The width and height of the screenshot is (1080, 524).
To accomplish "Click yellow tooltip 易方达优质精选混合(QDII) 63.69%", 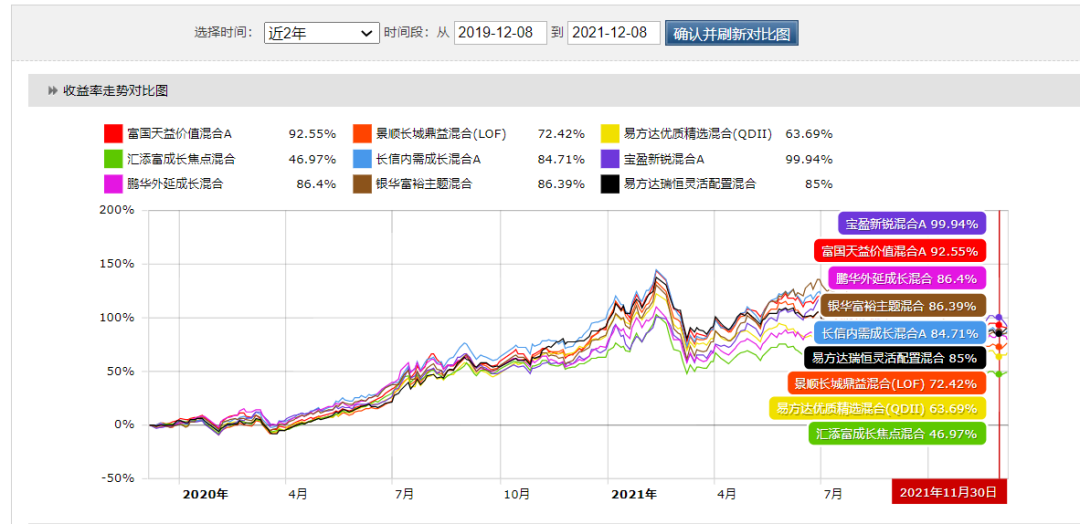I will click(x=878, y=409).
